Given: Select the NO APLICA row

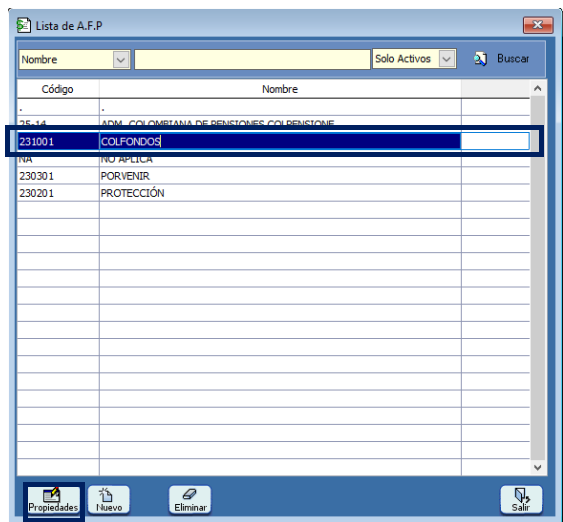Looking at the screenshot, I should click(274, 160).
